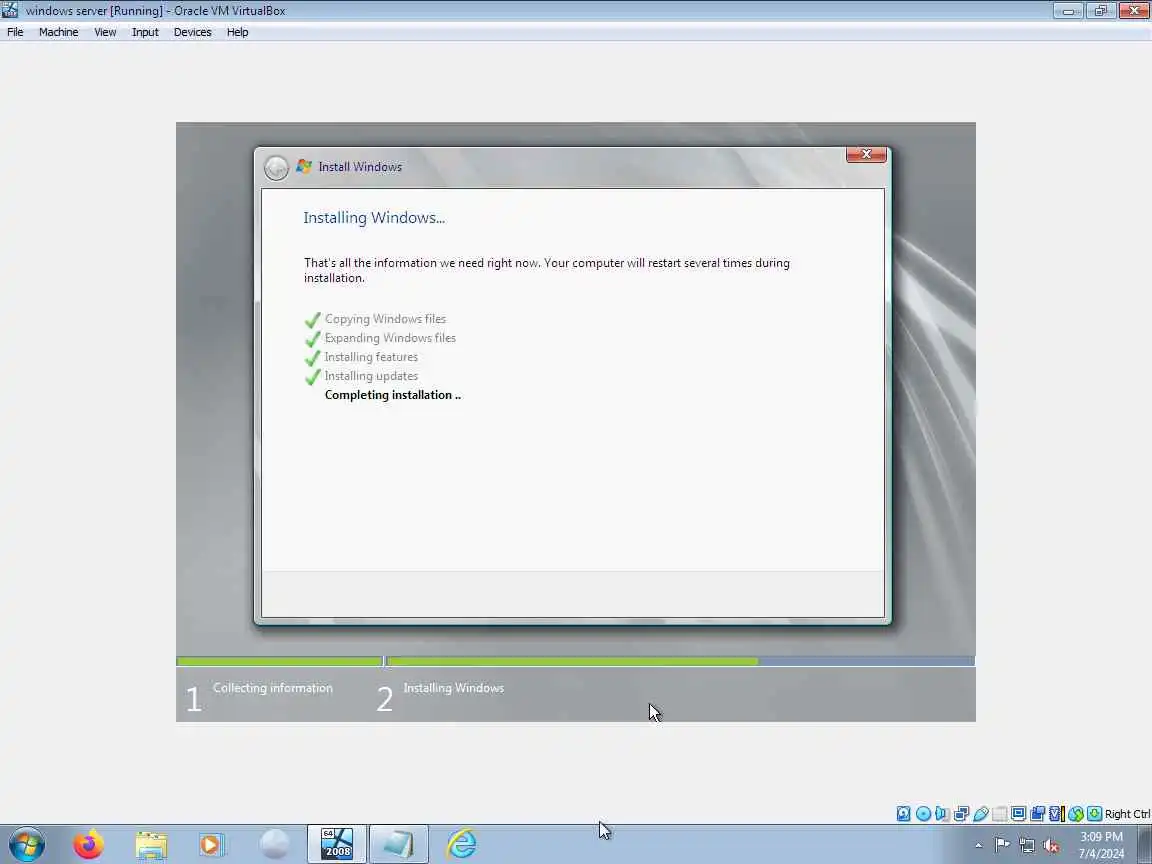Open the Input menu
Screen dimensions: 1152x864
(x=145, y=32)
